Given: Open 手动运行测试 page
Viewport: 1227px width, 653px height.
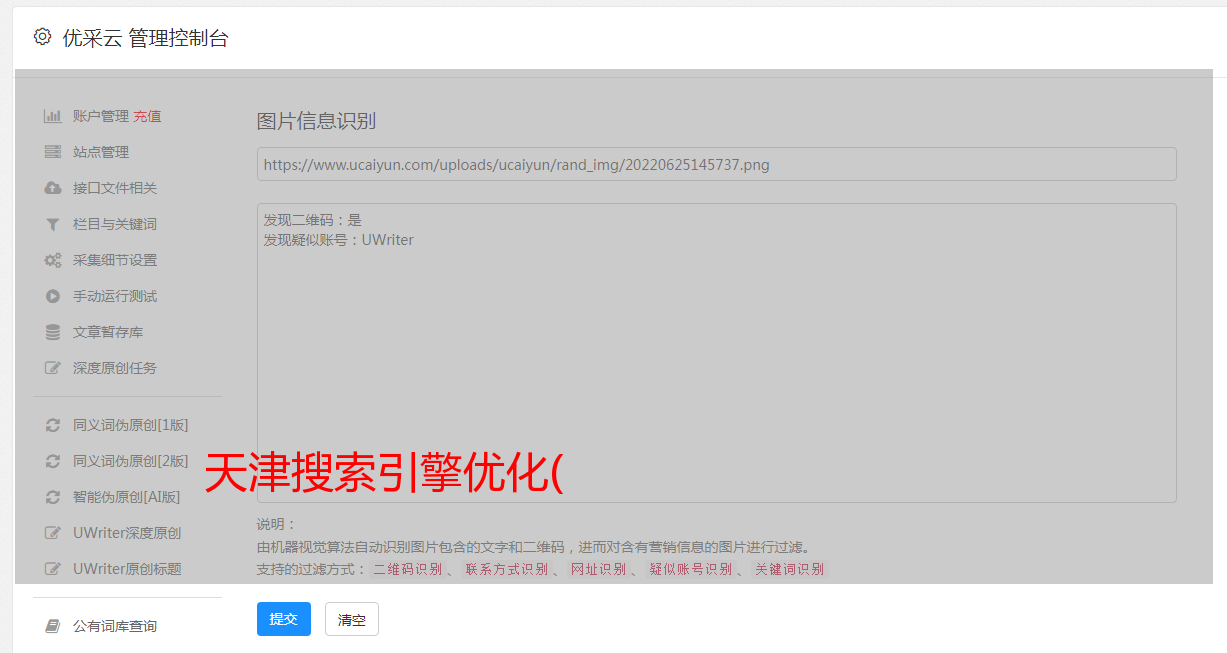Looking at the screenshot, I should tap(115, 296).
